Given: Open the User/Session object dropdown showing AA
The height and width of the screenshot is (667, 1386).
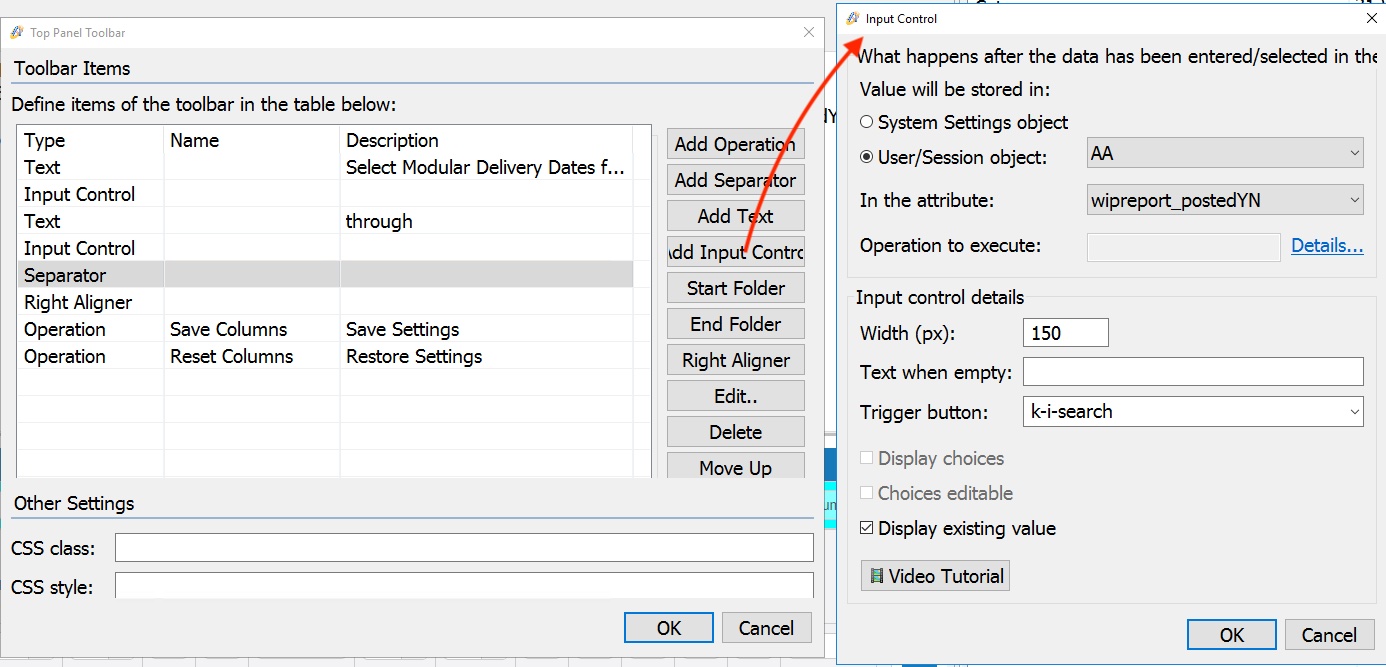Looking at the screenshot, I should pyautogui.click(x=1225, y=154).
